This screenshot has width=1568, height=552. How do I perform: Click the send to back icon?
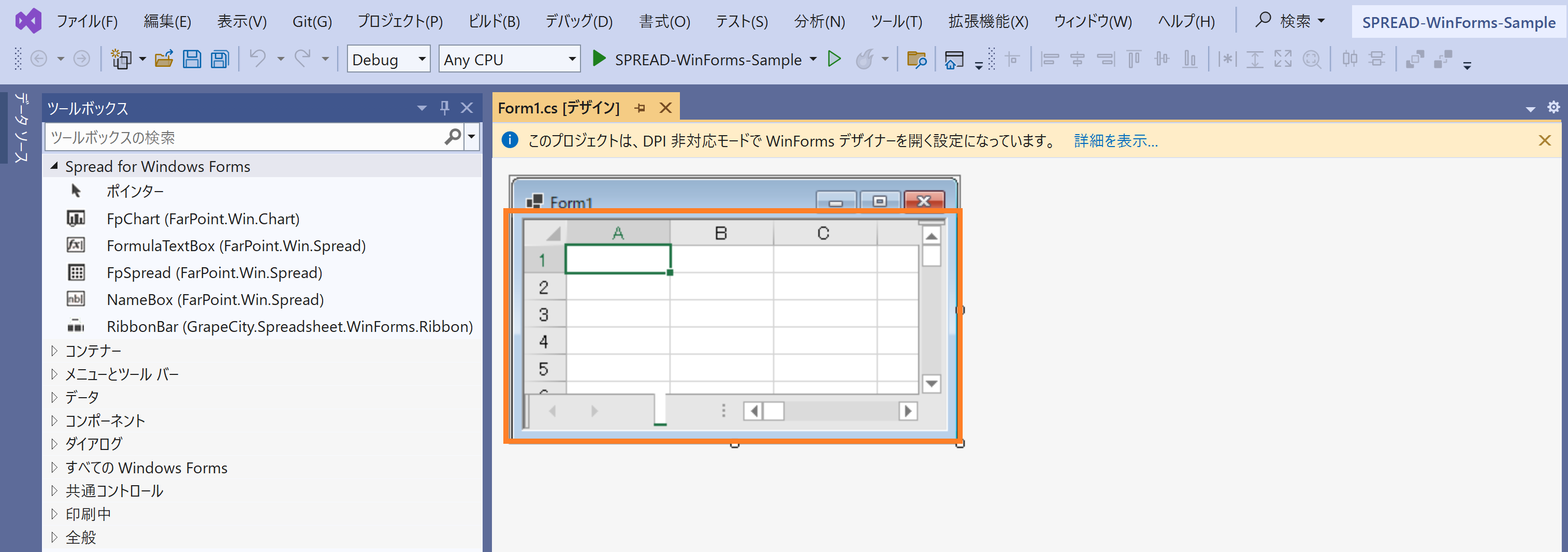1443,59
